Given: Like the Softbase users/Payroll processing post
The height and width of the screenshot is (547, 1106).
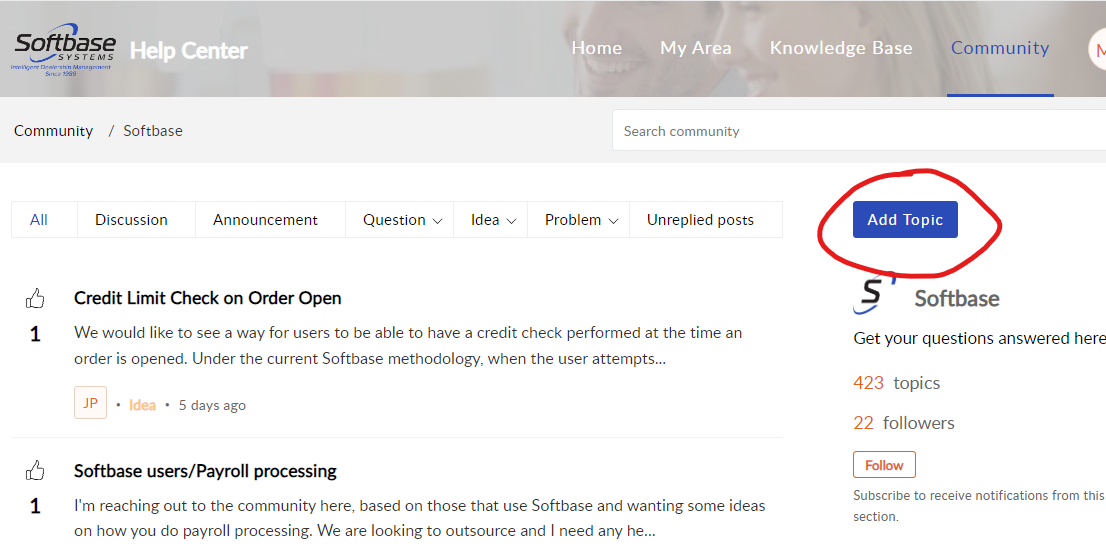Looking at the screenshot, I should click(35, 471).
